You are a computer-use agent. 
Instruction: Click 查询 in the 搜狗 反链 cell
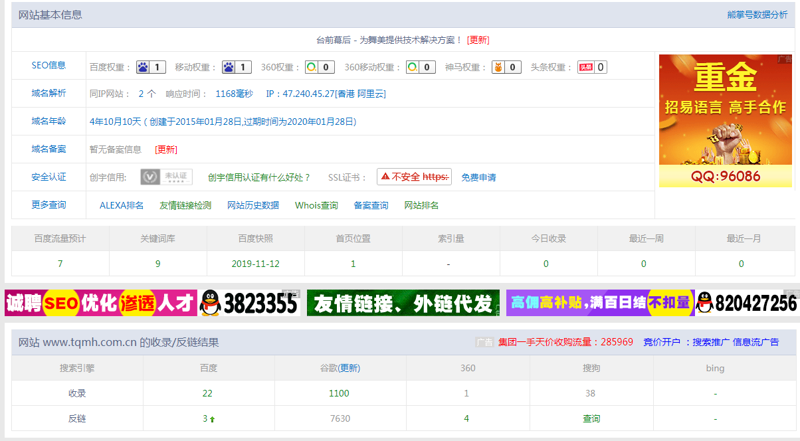click(591, 419)
